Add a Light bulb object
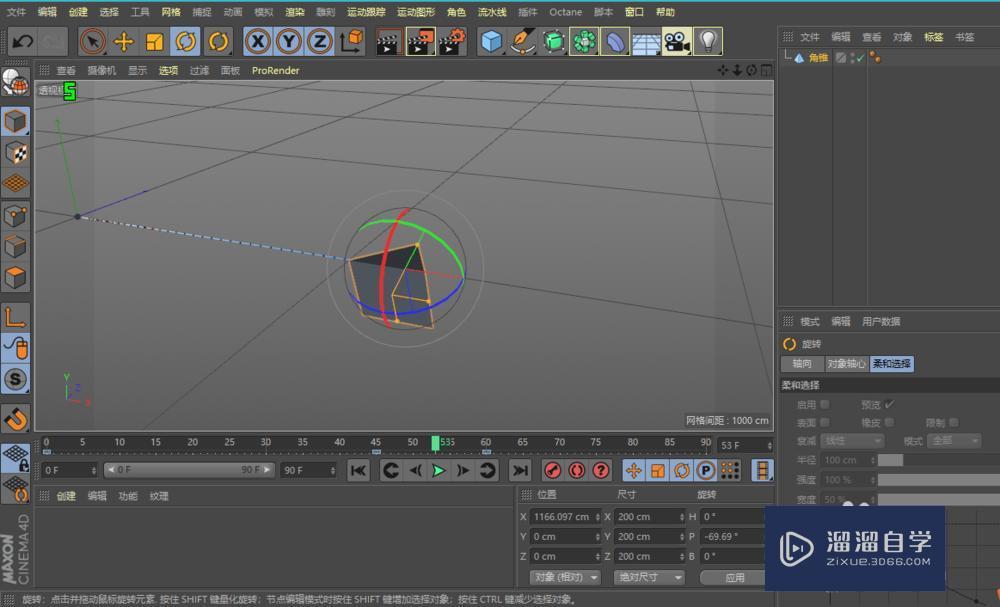The image size is (1000, 607). (708, 41)
